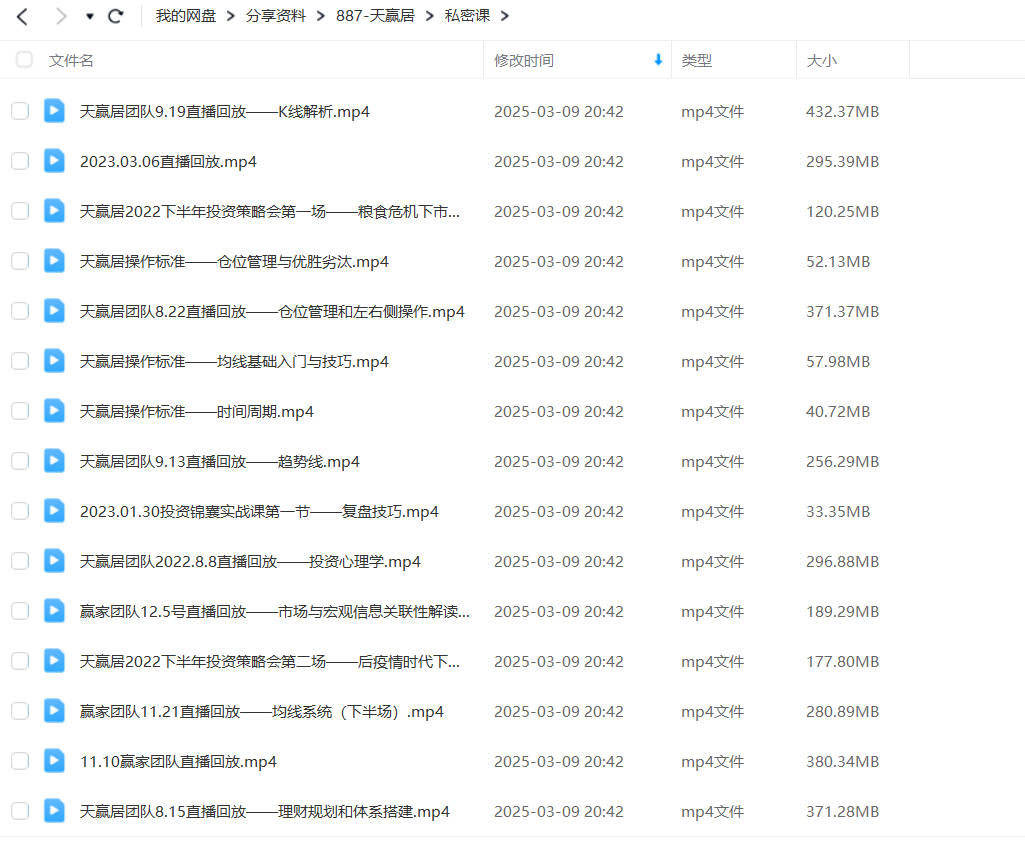The image size is (1025, 852).
Task: Select the 380.34MB size cell
Action: click(x=842, y=762)
